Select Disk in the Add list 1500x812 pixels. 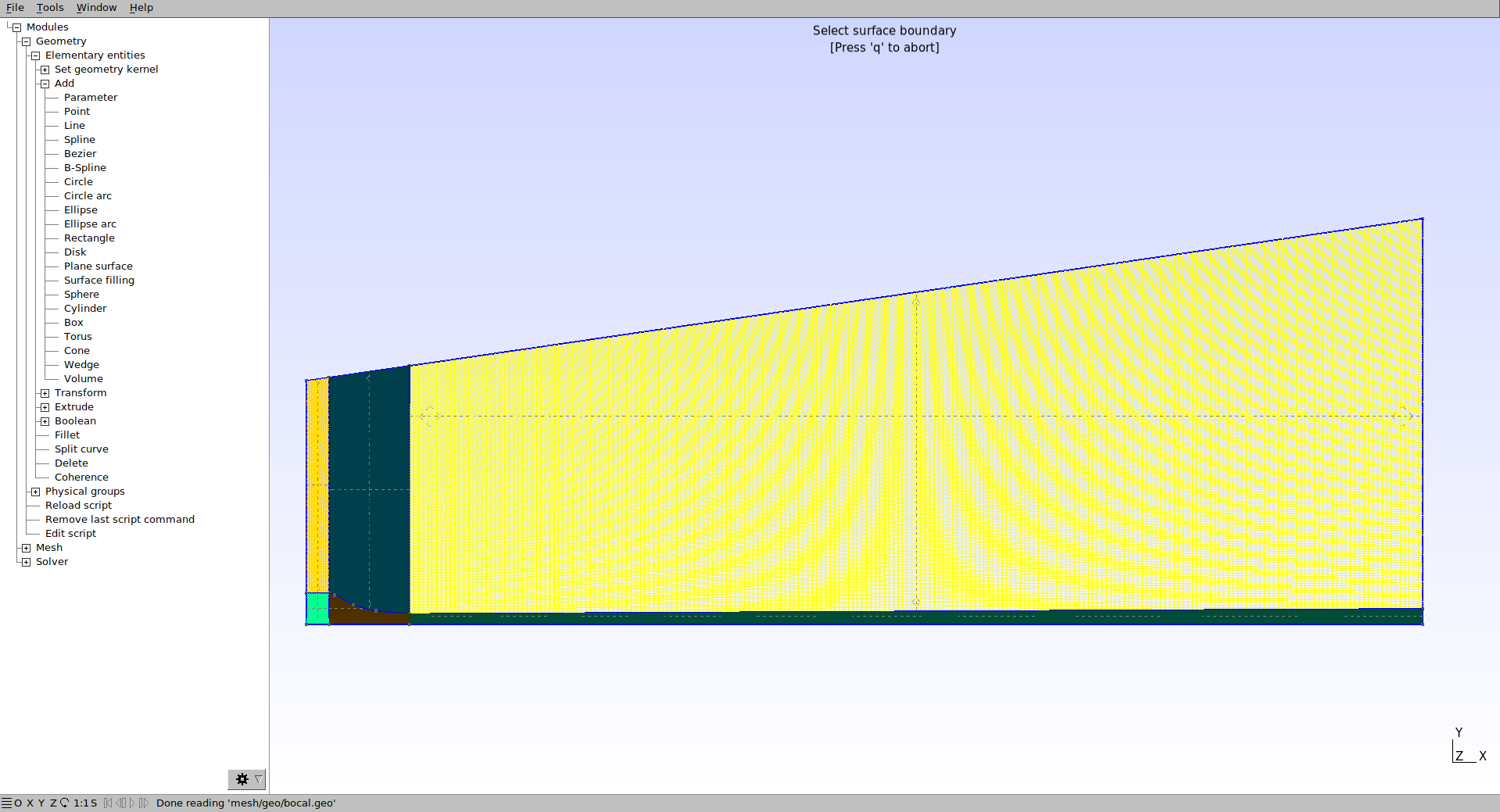75,252
